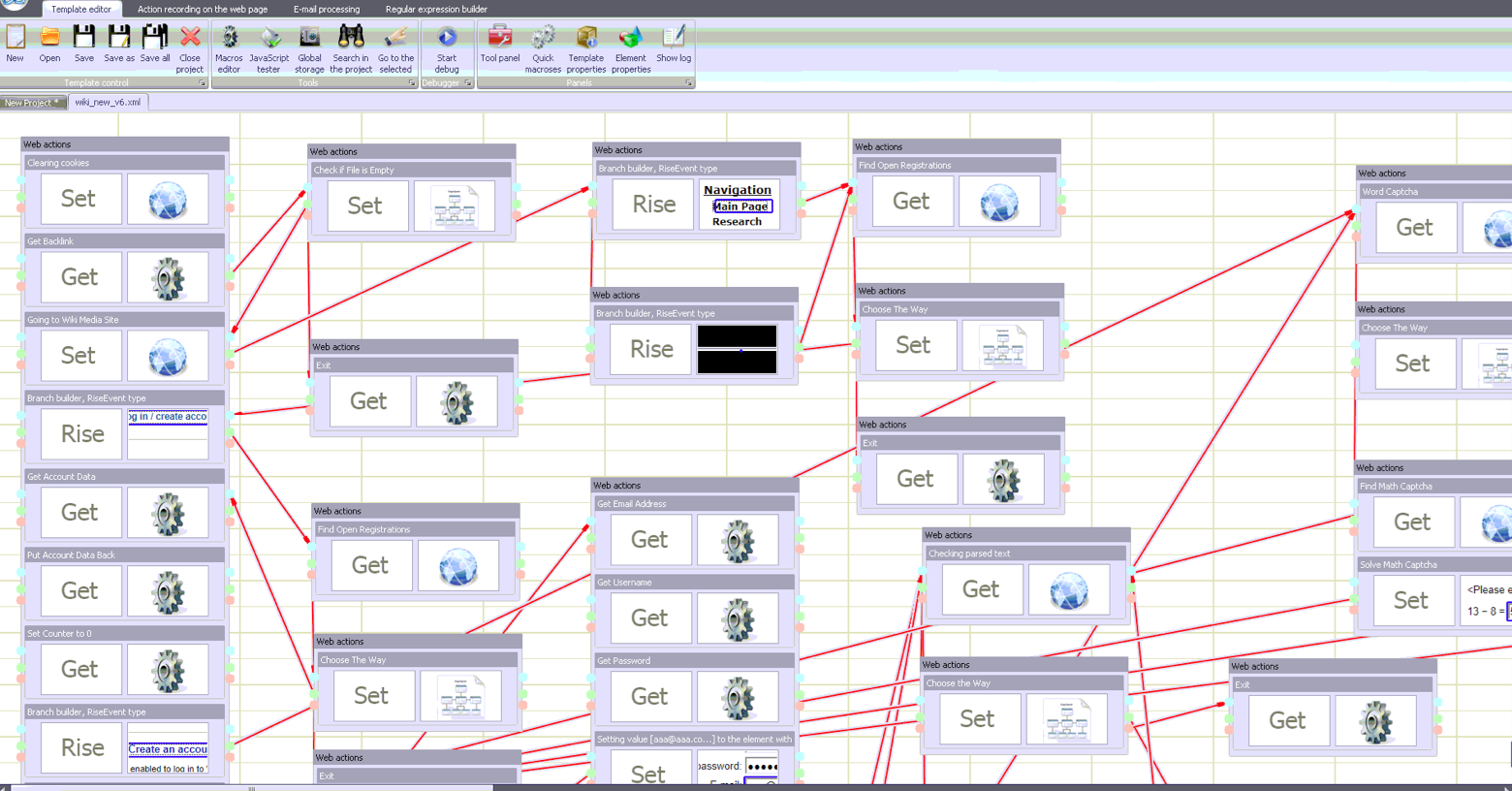Select the 'Get Password' action title
1512x791 pixels.
tap(624, 661)
